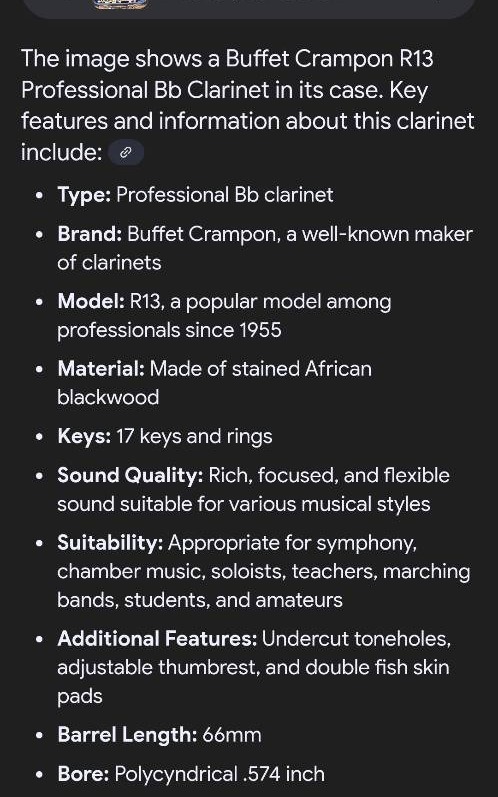Click the bold "Barrel Length:" label
Screen dimensions: 498x797
click(127, 735)
